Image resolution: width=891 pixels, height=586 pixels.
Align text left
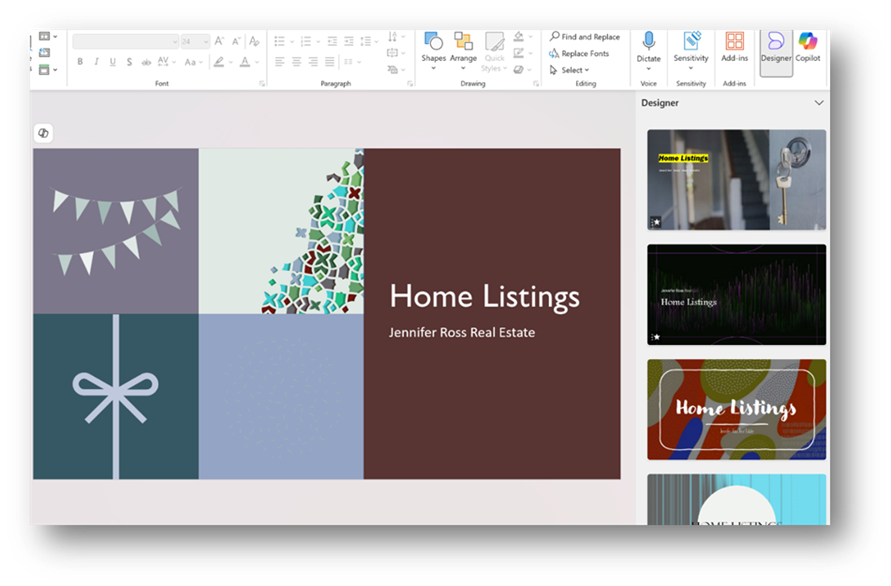click(280, 61)
